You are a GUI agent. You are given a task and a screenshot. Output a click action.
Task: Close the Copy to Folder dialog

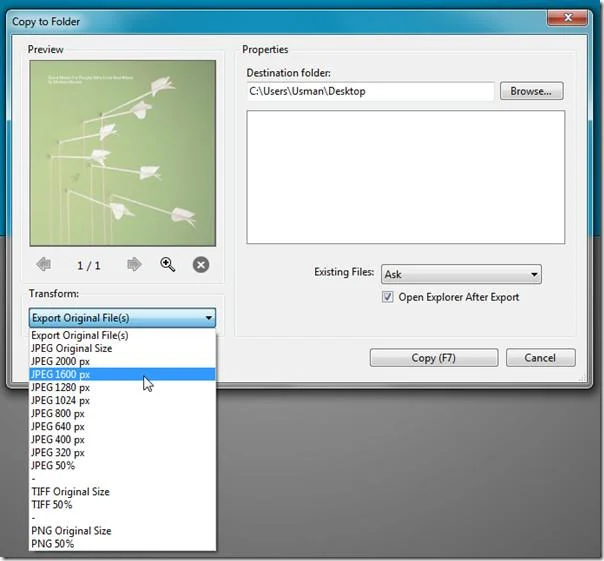[x=567, y=17]
